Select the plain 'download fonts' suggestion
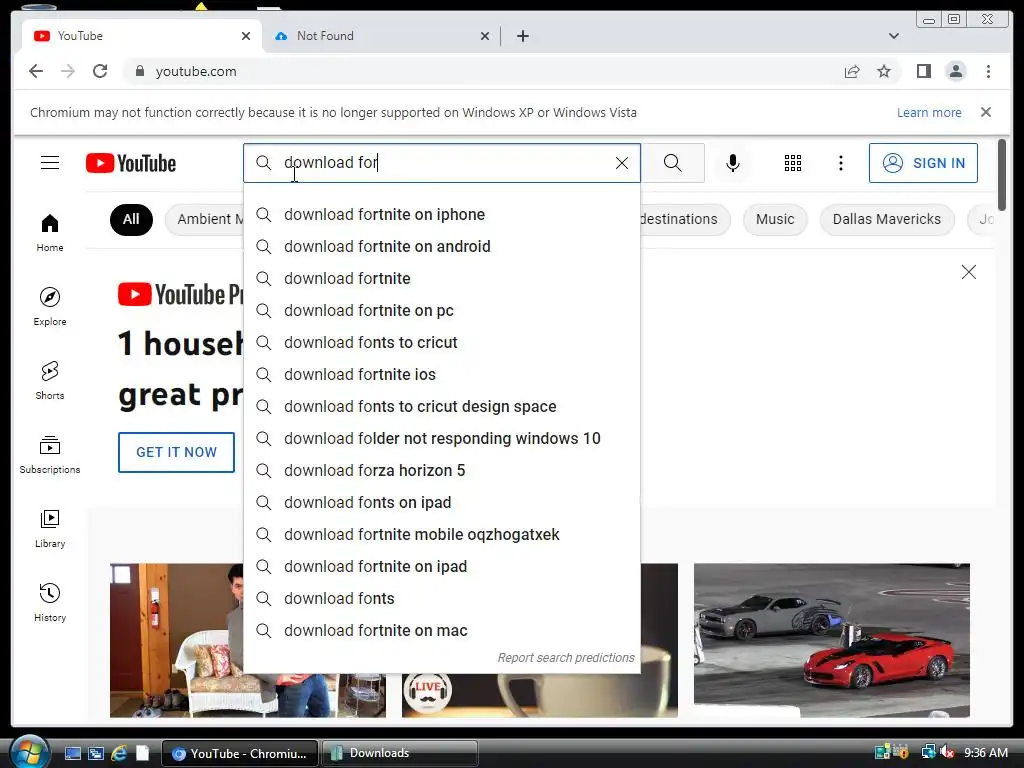 pos(442,598)
